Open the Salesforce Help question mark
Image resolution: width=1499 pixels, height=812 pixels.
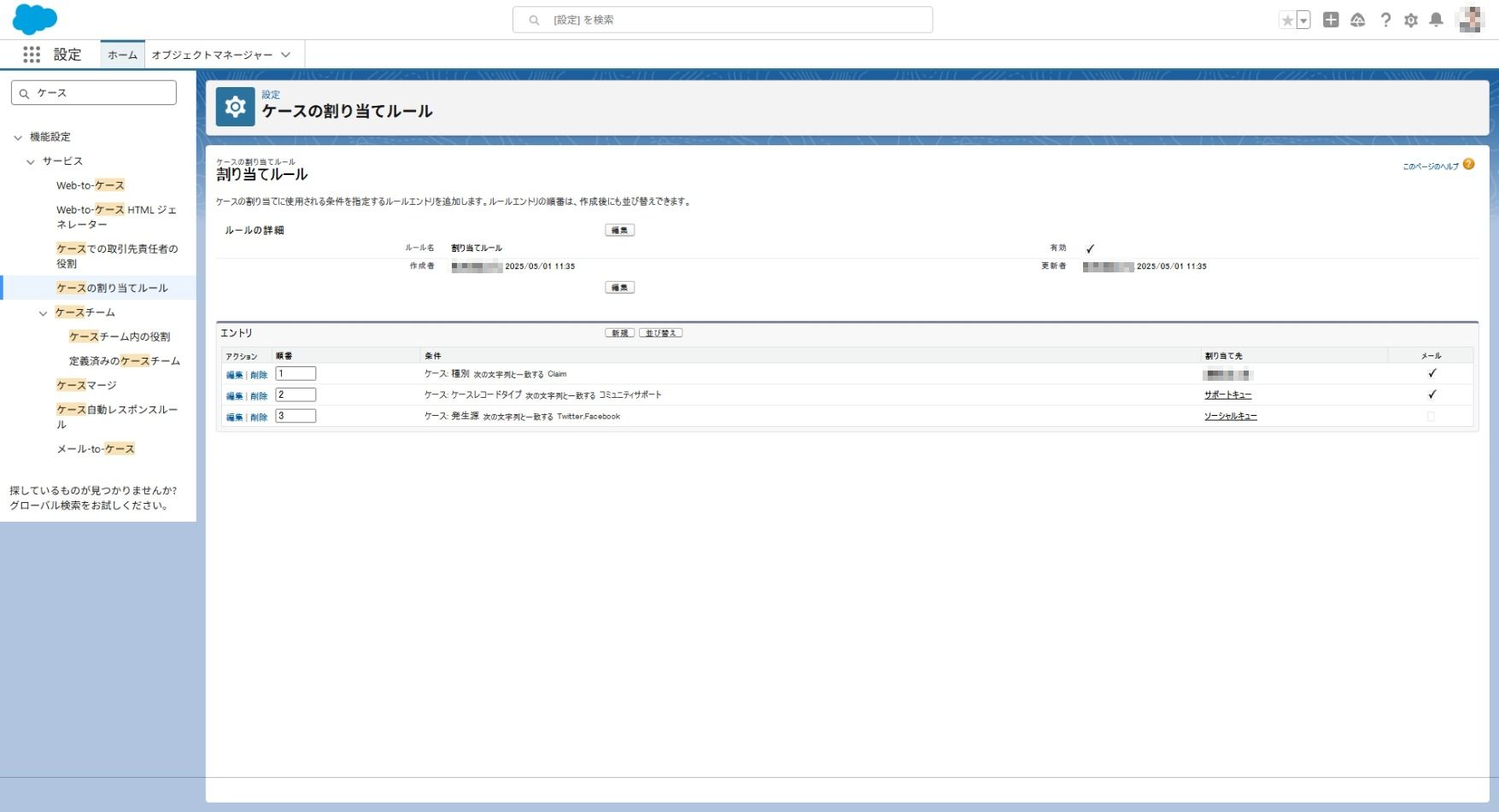(x=1385, y=20)
